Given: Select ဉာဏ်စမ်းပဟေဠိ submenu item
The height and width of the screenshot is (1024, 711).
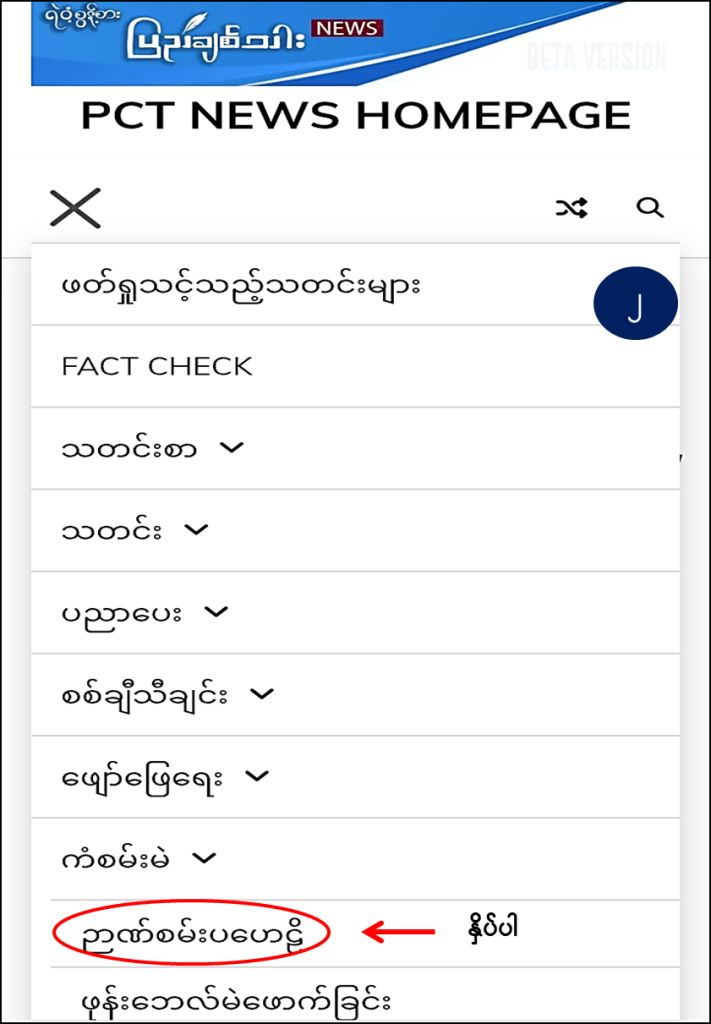Looking at the screenshot, I should [192, 934].
